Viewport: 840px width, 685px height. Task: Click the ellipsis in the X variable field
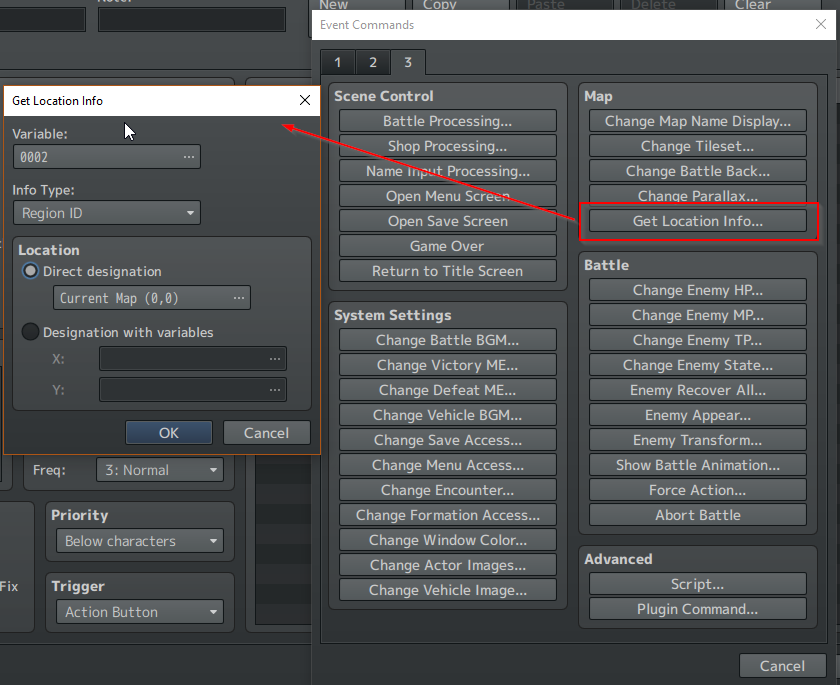point(275,359)
